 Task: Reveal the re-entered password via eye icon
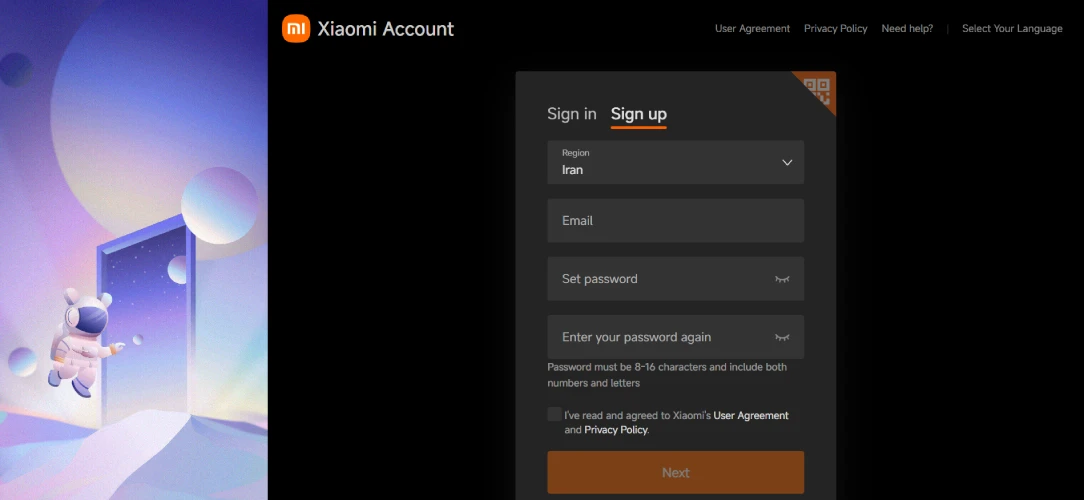coord(782,338)
